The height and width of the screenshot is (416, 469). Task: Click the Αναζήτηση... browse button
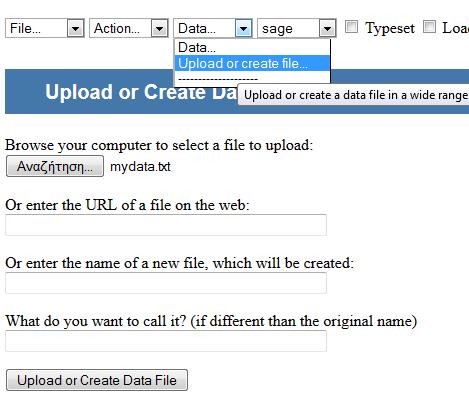pos(55,166)
